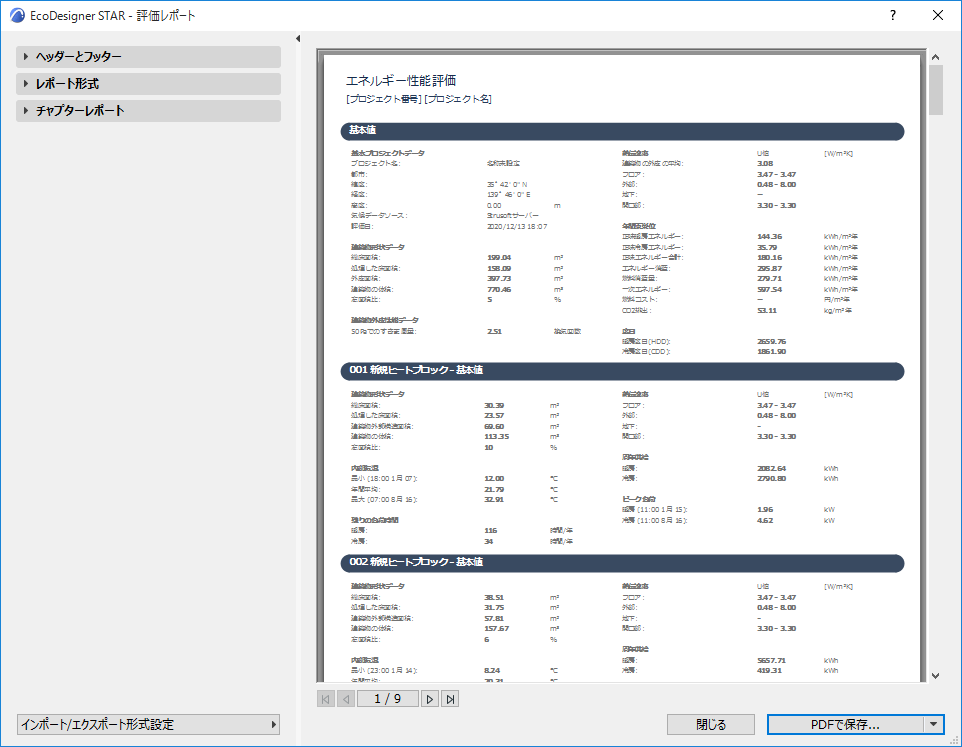Click the PDFで保存... button

click(845, 724)
